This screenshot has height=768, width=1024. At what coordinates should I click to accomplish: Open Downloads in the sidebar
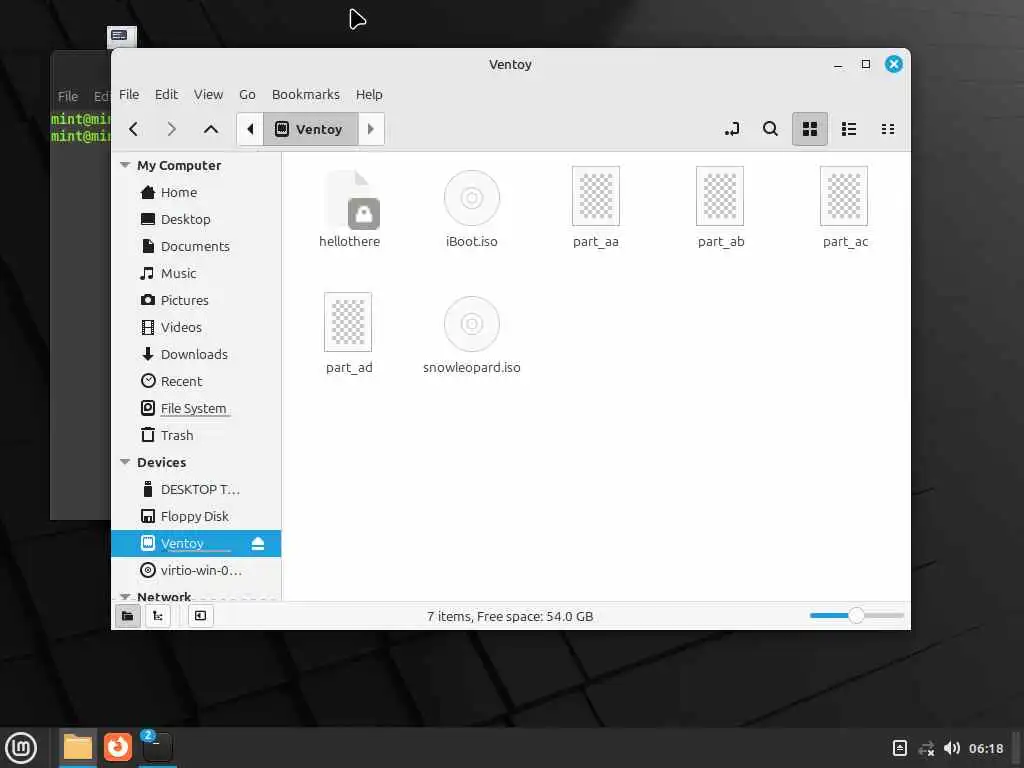196,355
